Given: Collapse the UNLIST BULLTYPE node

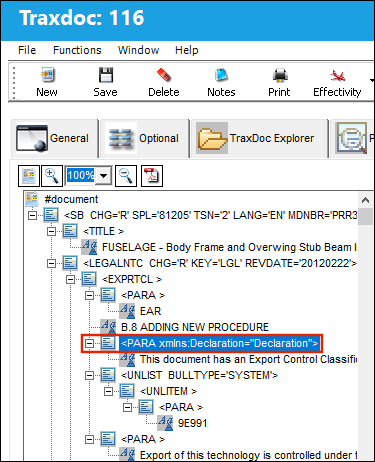Looking at the screenshot, I should pyautogui.click(x=89, y=375).
